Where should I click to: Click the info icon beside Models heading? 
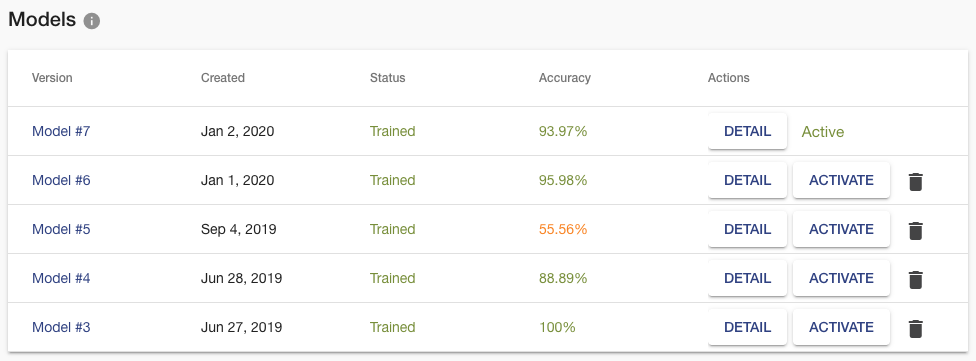[92, 21]
